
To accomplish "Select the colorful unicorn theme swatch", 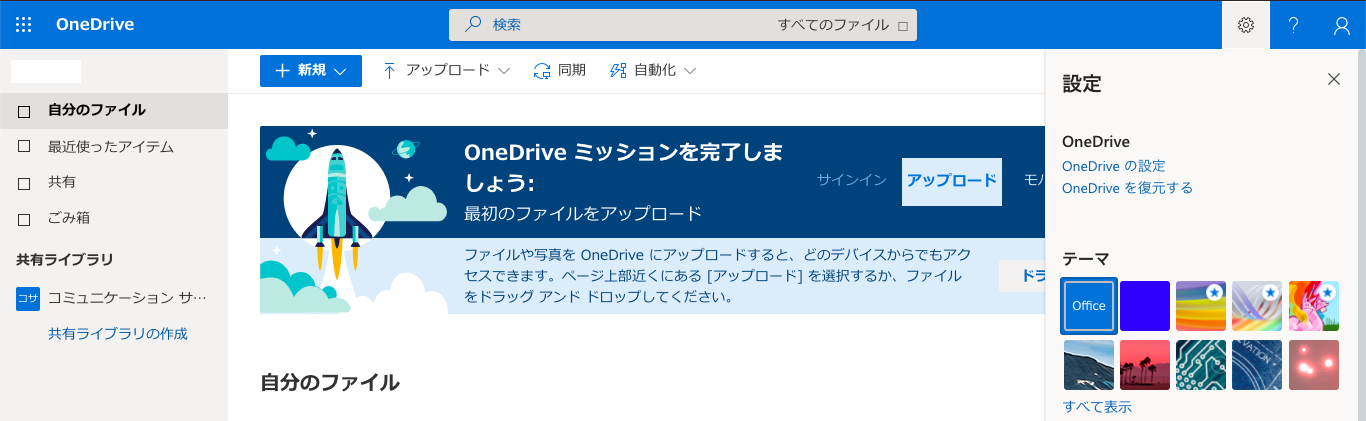I will coord(1313,306).
